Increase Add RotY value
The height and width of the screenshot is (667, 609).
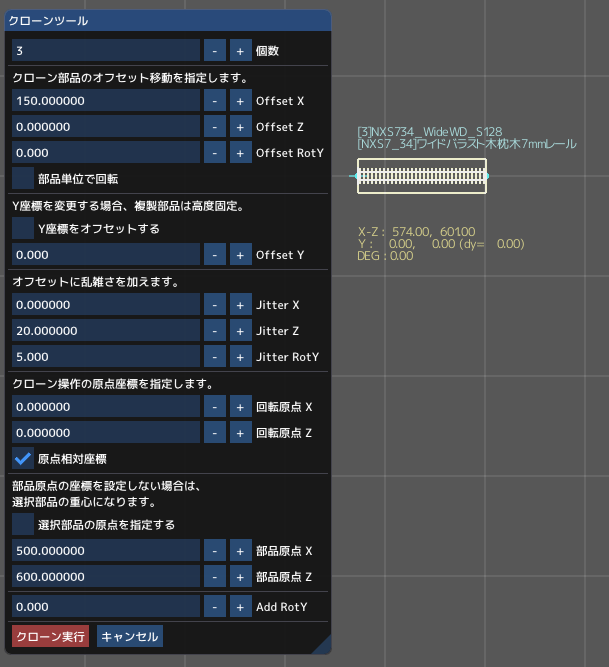point(241,607)
